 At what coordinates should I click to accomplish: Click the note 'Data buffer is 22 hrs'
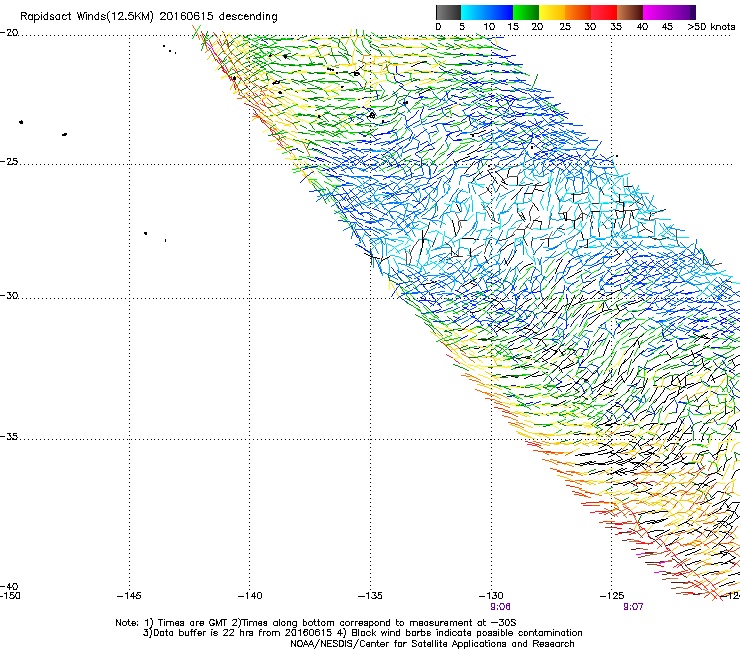click(x=205, y=633)
